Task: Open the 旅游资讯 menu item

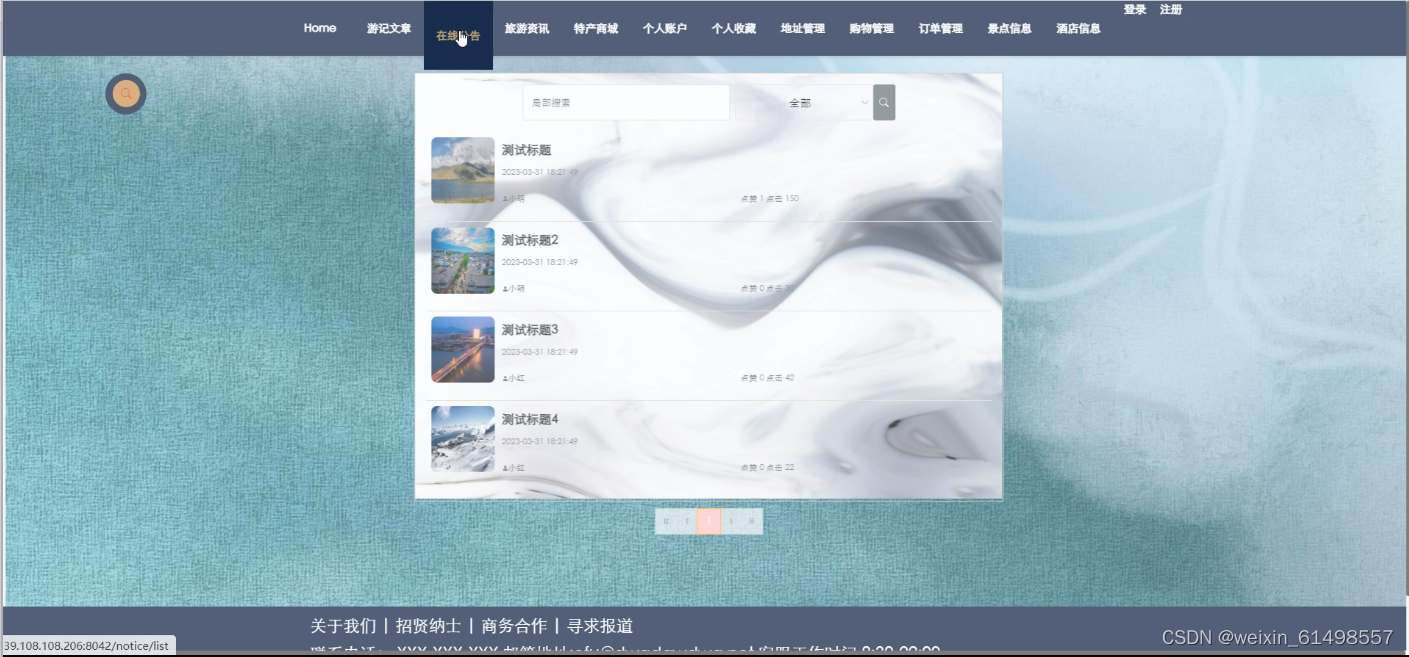Action: pyautogui.click(x=527, y=28)
